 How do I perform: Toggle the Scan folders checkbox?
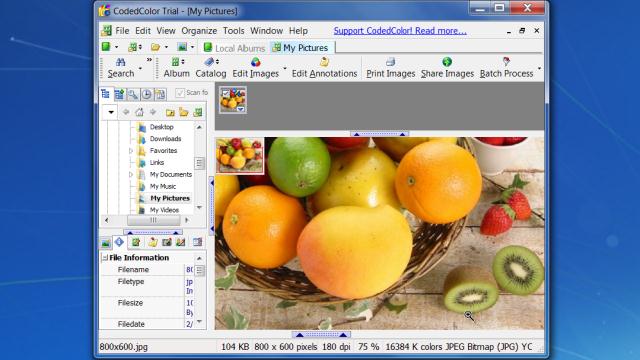[x=180, y=93]
